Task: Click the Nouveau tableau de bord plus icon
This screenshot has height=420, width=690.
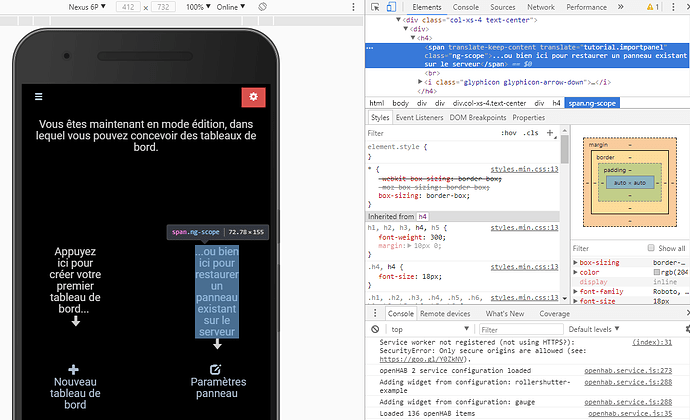Action: pos(73,369)
